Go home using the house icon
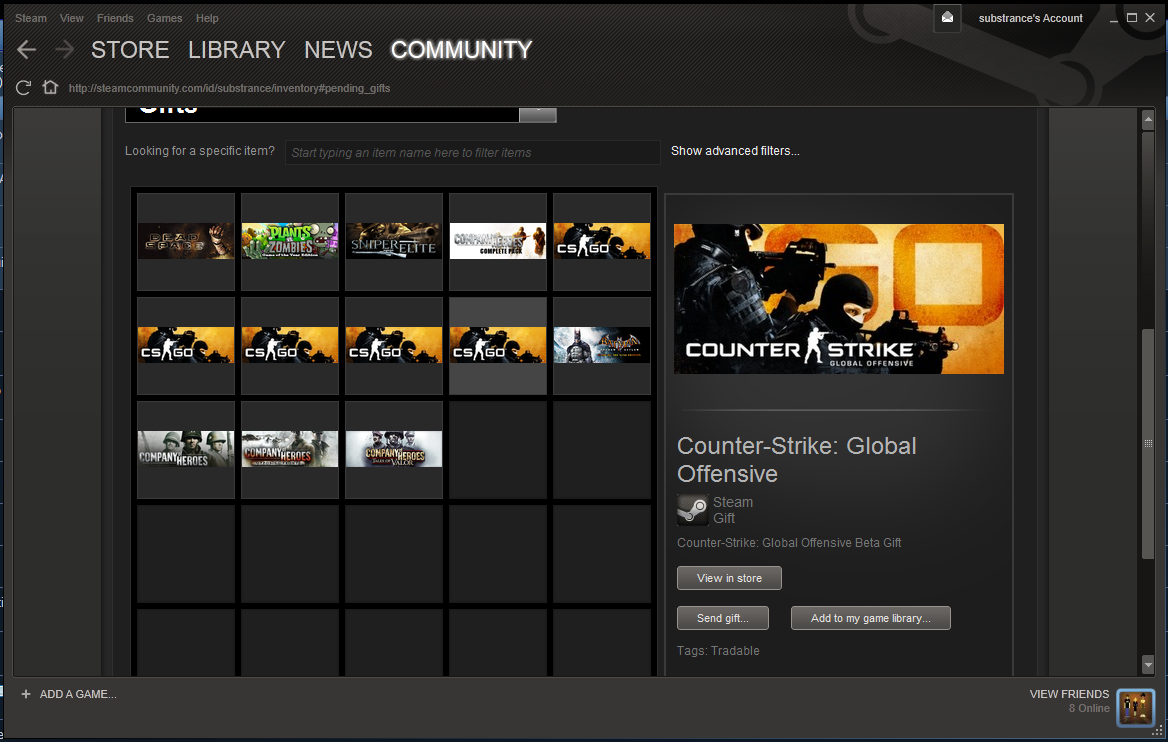This screenshot has width=1168, height=742. pyautogui.click(x=50, y=87)
